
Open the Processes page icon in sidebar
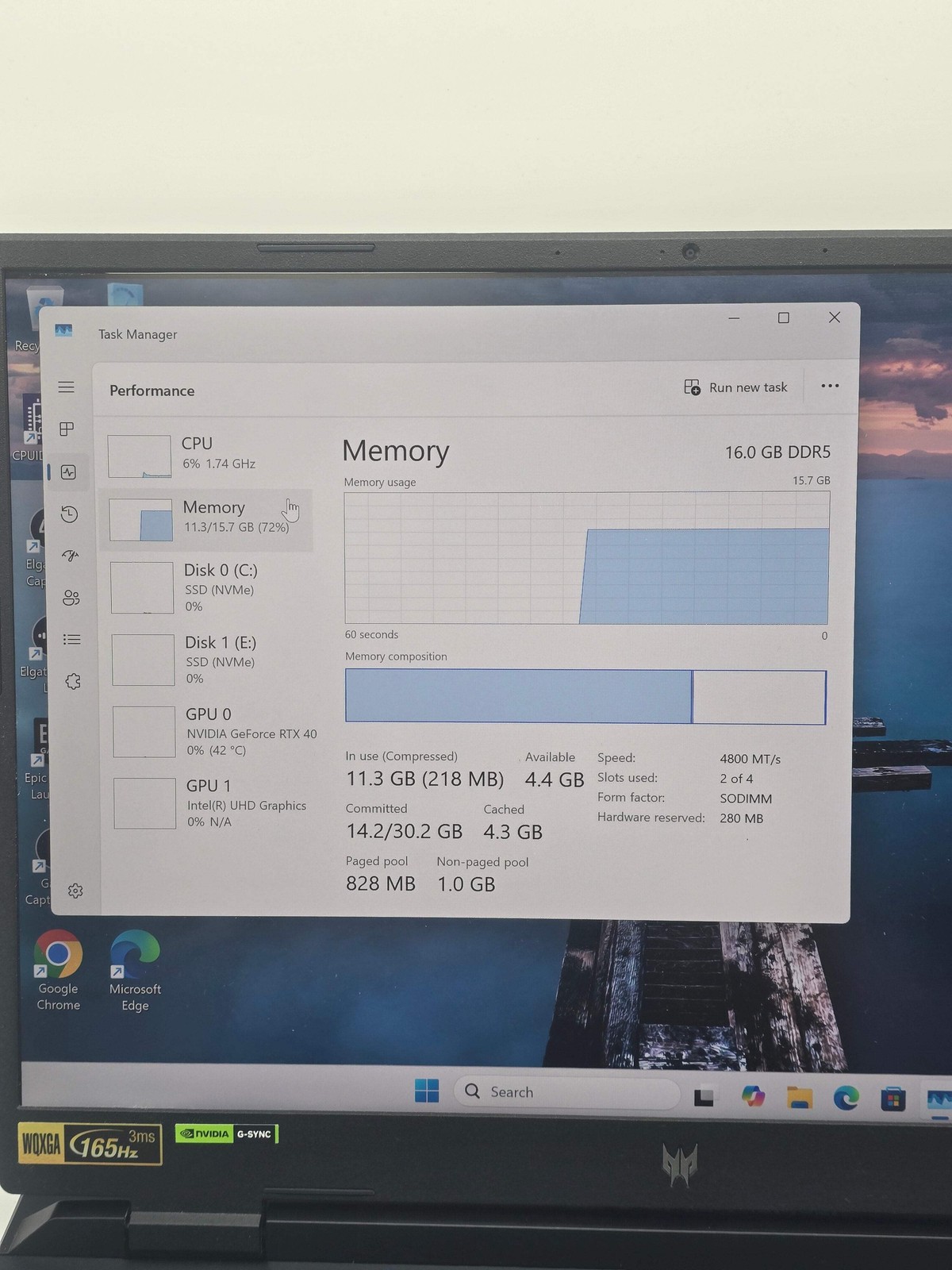[x=67, y=429]
